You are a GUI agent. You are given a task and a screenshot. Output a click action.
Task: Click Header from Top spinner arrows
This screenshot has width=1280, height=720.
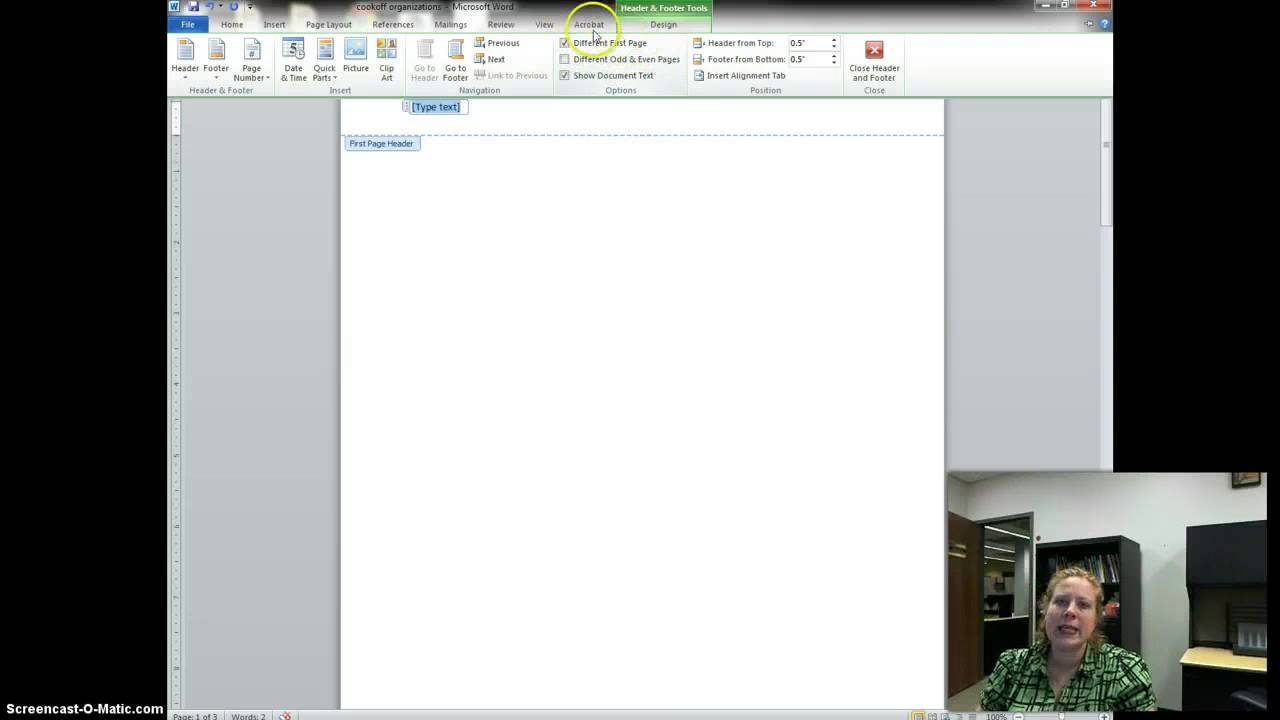pos(834,43)
